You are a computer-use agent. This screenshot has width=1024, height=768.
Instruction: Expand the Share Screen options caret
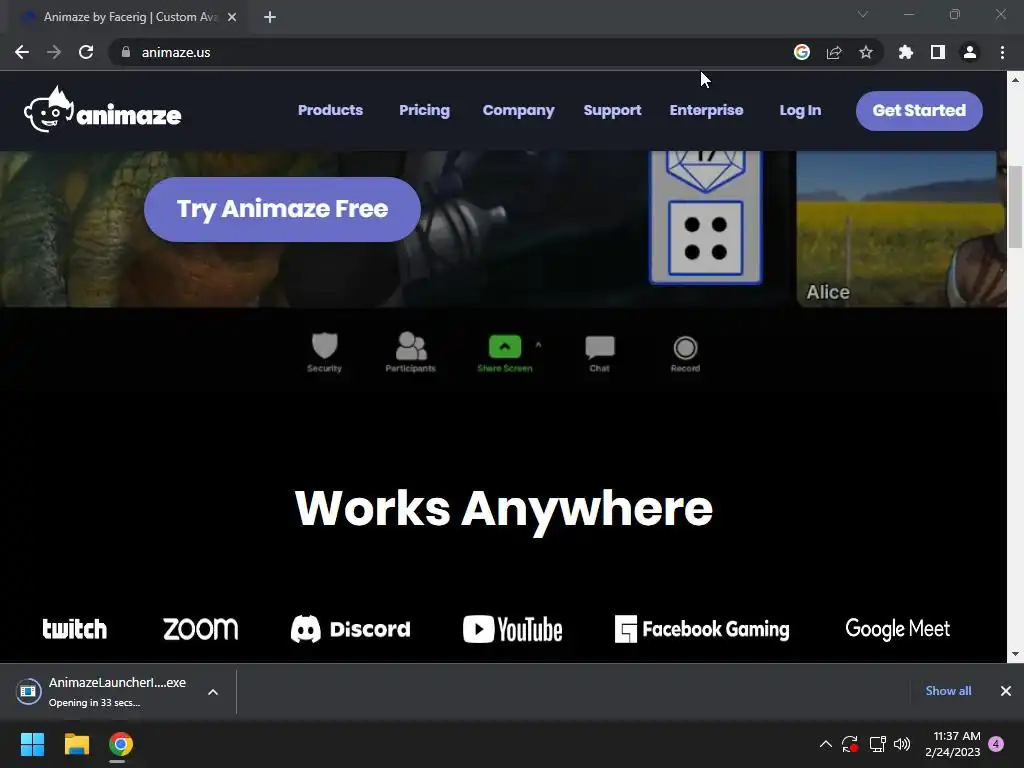pos(538,345)
